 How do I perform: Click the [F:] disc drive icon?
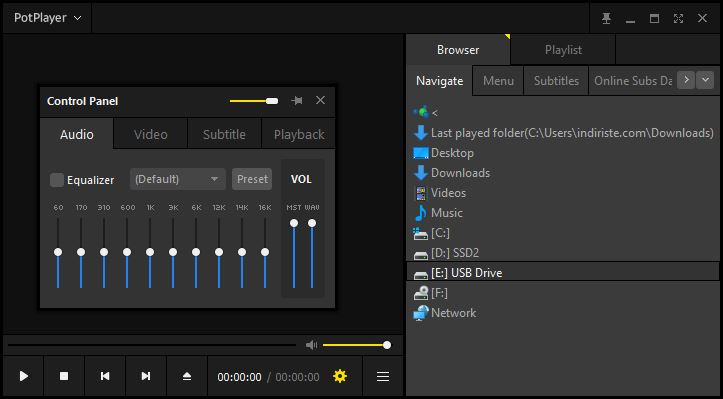[x=421, y=293]
